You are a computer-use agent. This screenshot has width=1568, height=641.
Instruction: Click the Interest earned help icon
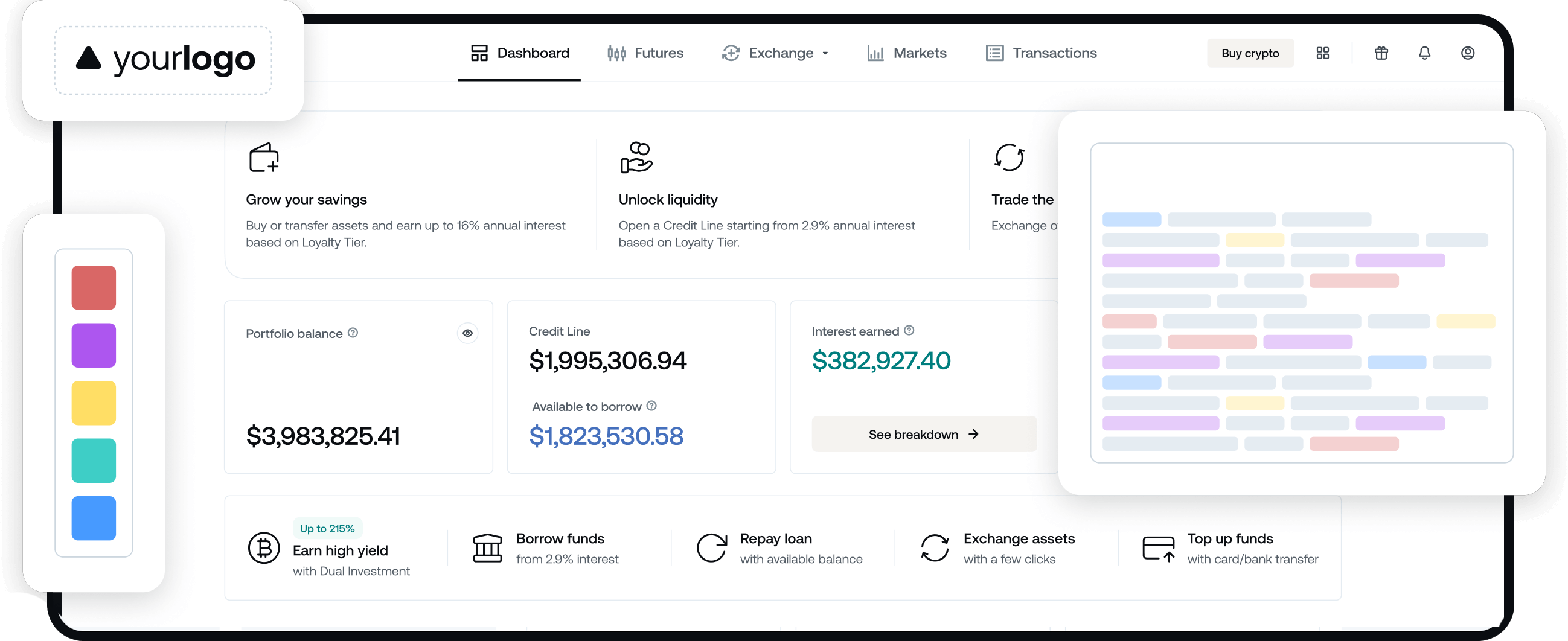(x=909, y=330)
